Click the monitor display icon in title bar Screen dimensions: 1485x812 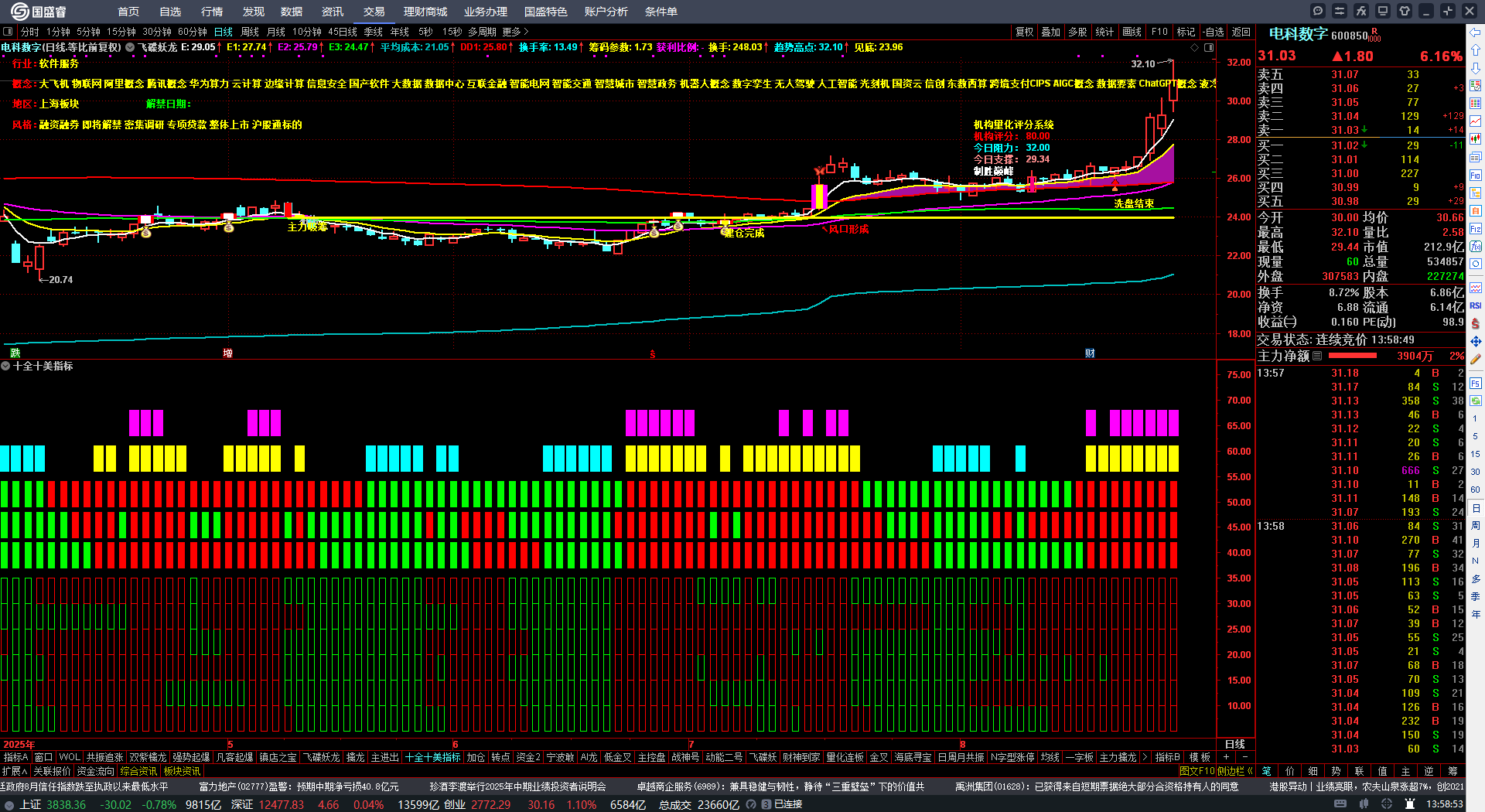tap(1383, 11)
